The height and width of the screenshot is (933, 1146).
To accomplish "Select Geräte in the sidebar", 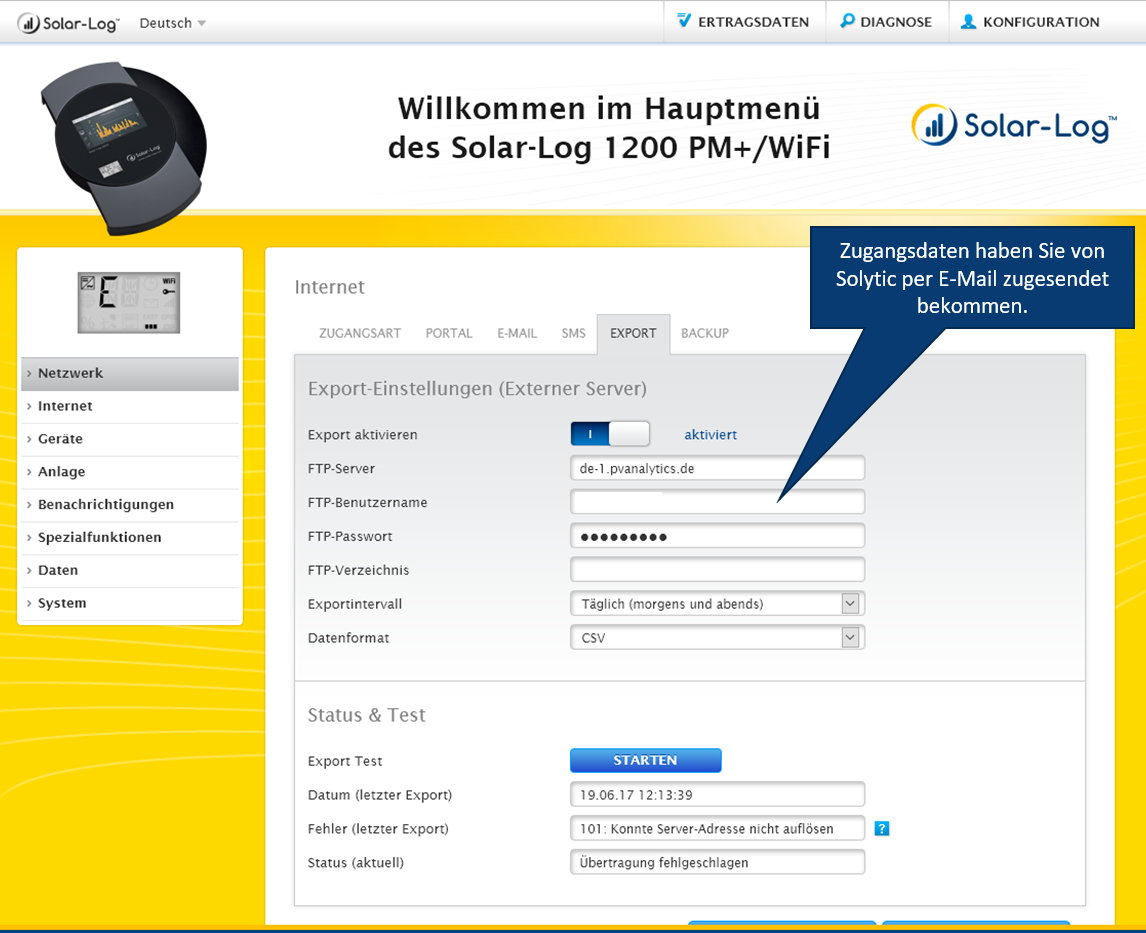I will tap(130, 439).
